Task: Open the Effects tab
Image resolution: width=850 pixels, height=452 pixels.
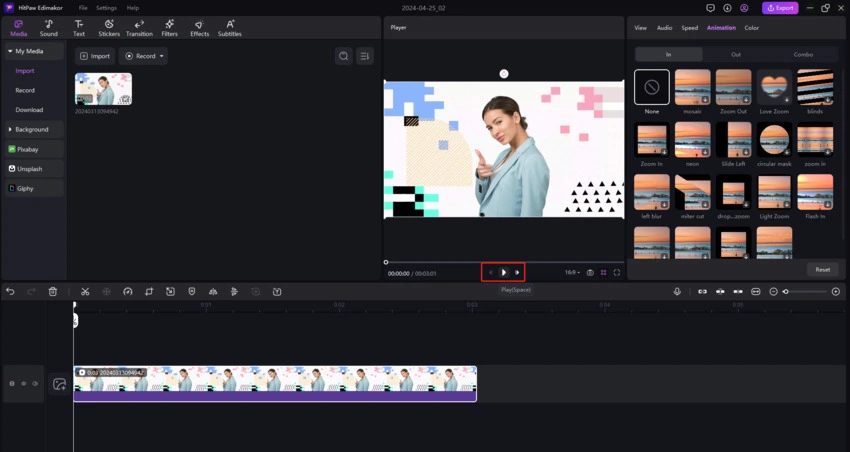Action: [199, 28]
